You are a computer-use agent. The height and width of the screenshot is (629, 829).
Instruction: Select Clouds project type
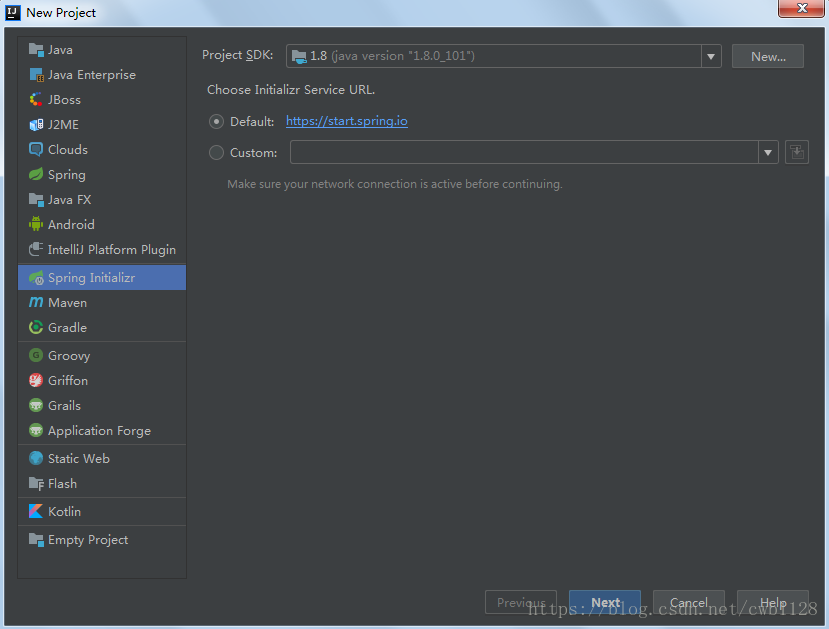point(102,150)
